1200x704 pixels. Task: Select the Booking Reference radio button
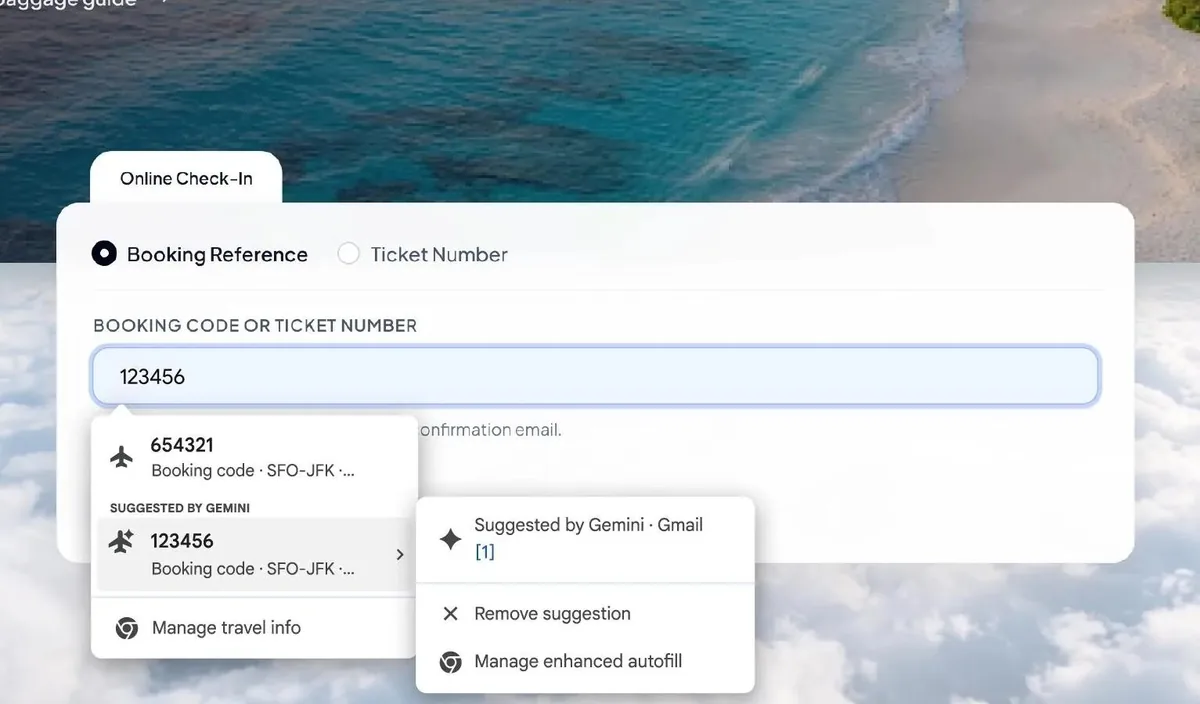pyautogui.click(x=104, y=254)
